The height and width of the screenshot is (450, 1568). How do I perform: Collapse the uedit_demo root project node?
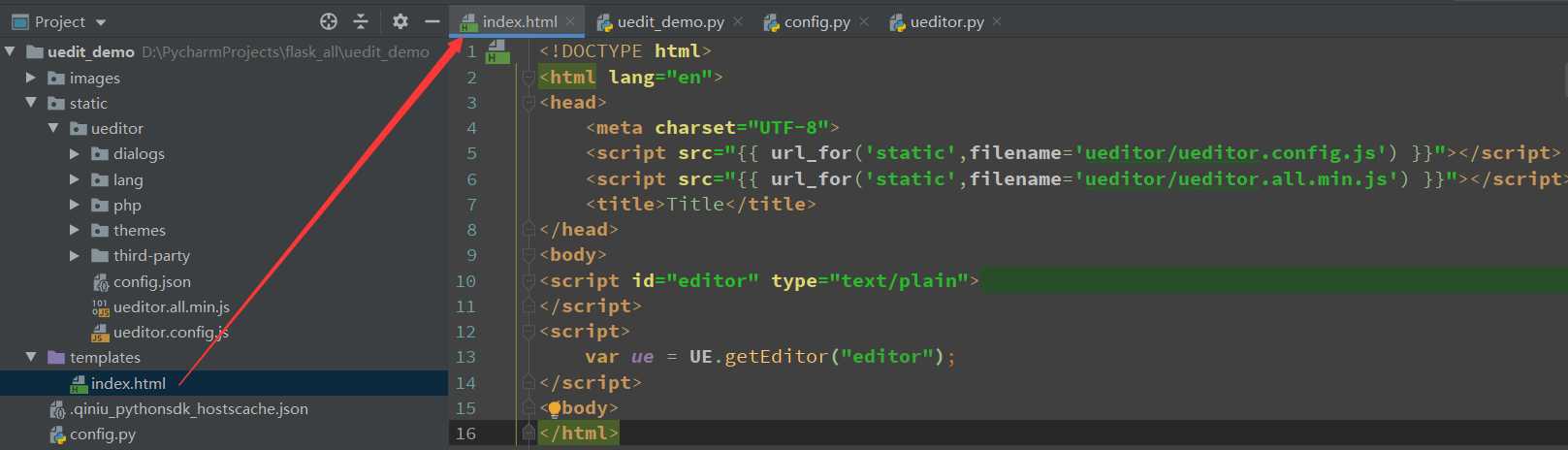(10, 51)
